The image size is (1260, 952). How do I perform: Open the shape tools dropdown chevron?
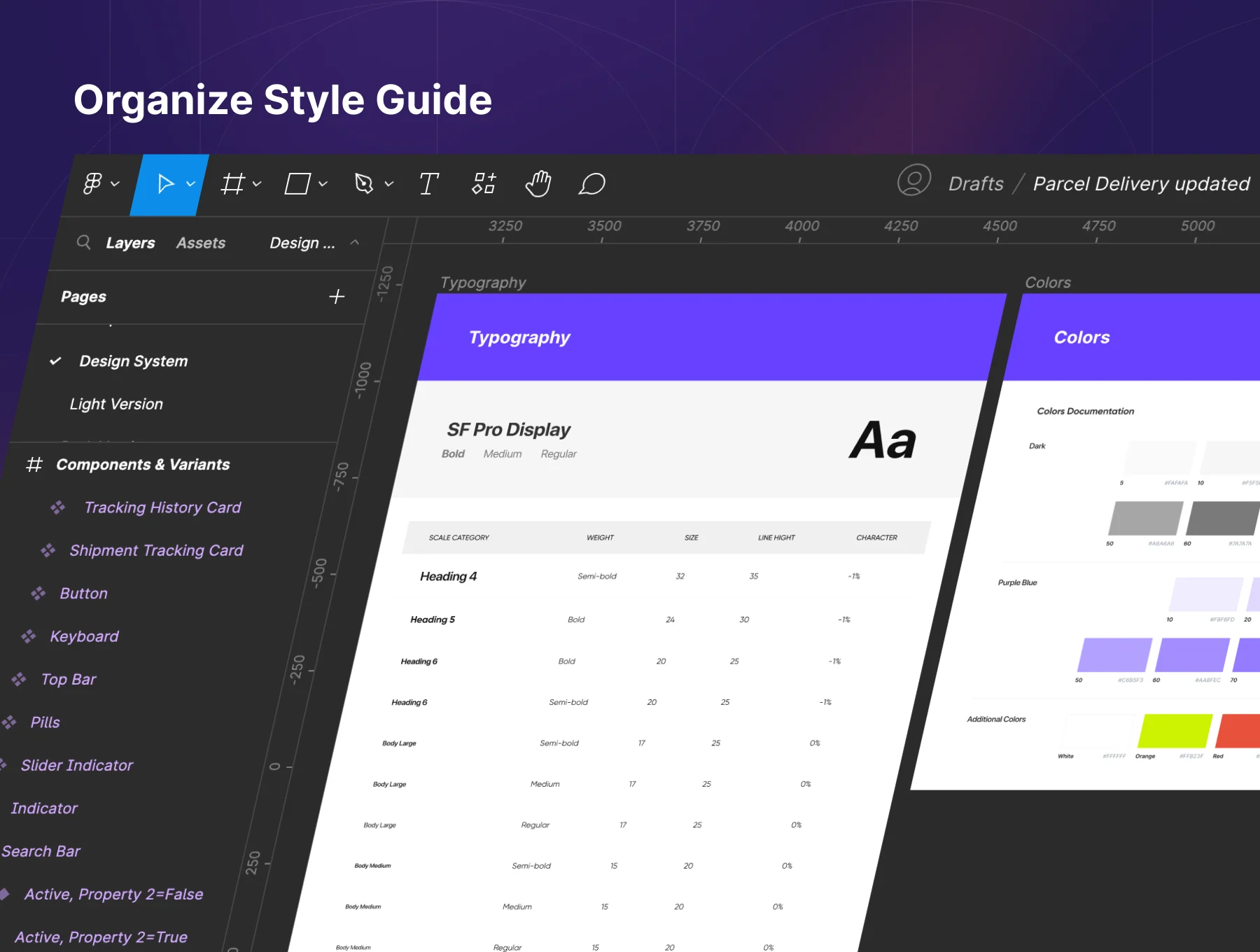tap(323, 183)
